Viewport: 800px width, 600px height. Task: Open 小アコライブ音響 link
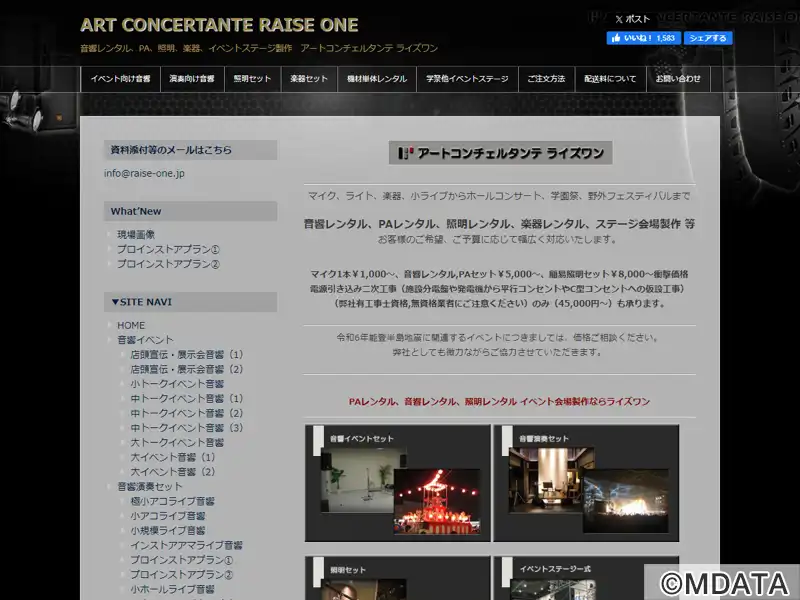(168, 516)
